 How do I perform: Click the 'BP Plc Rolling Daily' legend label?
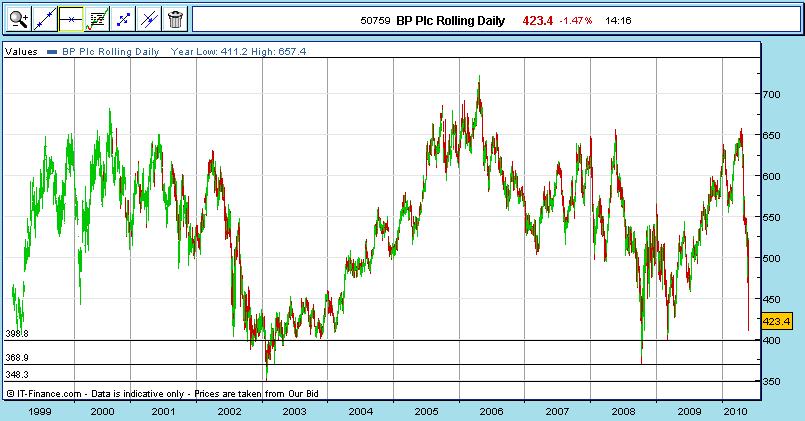pos(110,51)
